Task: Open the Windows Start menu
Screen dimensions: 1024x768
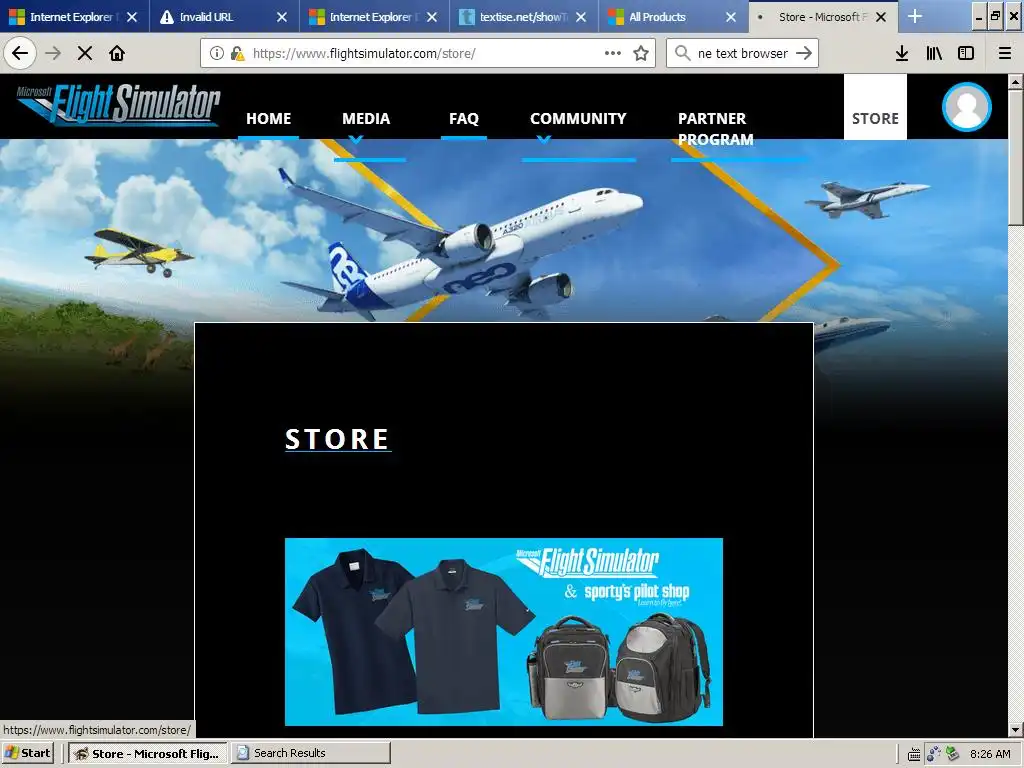Action: 28,753
